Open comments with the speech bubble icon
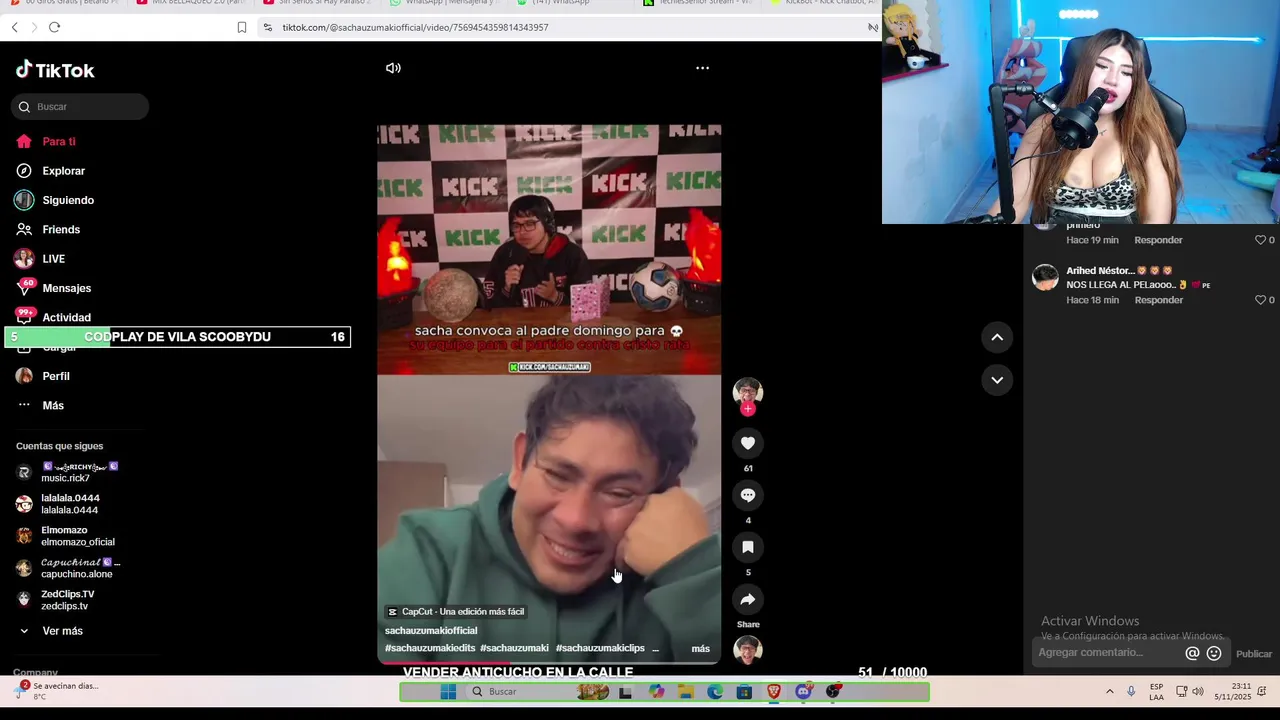Screen dimensions: 1280x720 (x=748, y=495)
